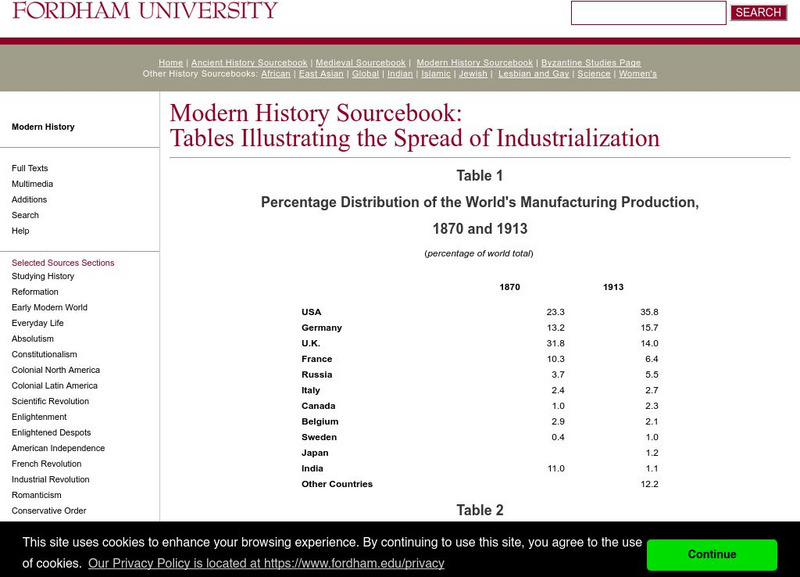Select the French Revolution section
Viewport: 800px width, 577px height.
click(45, 463)
